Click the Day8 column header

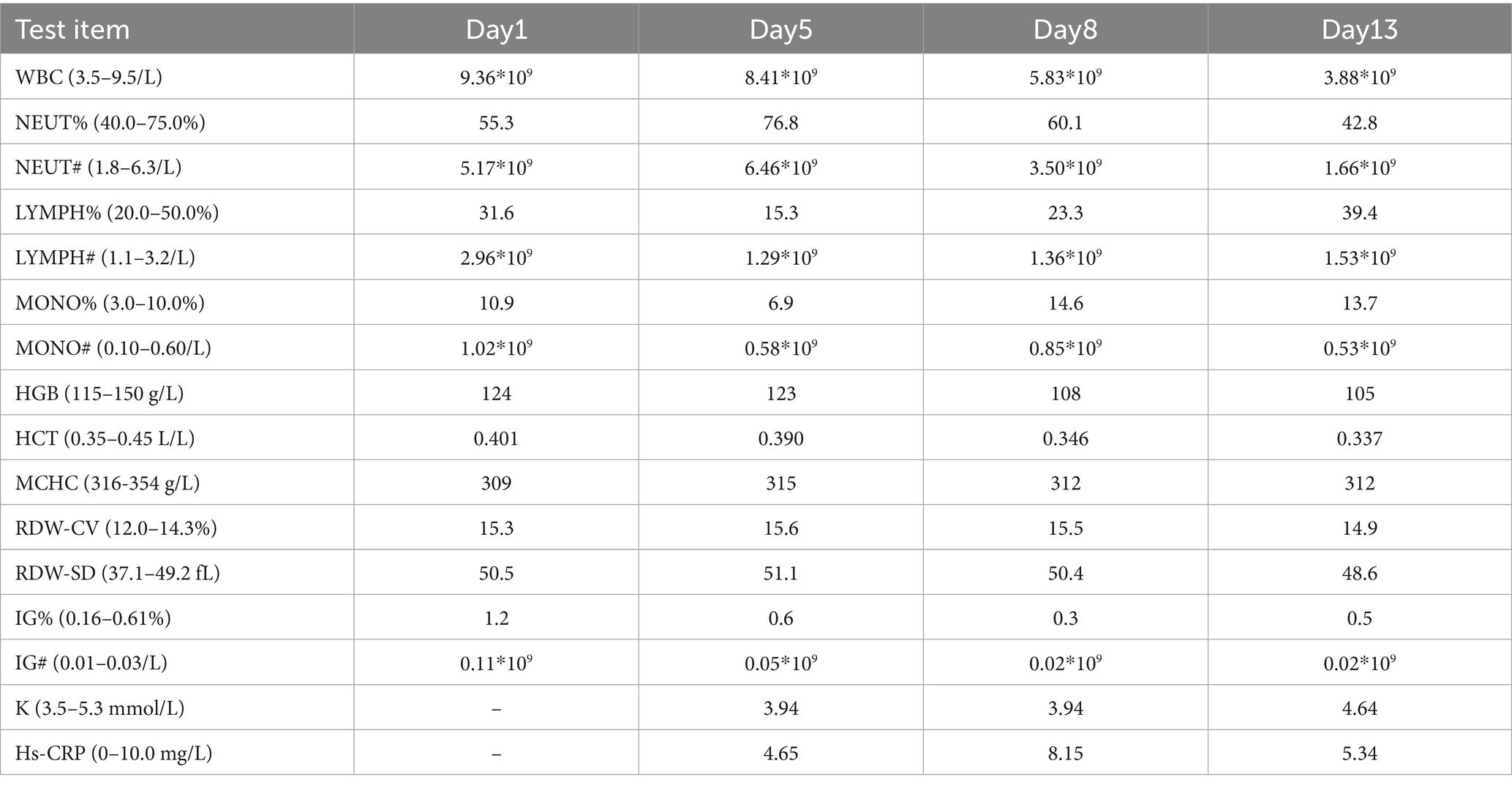pos(1065,30)
